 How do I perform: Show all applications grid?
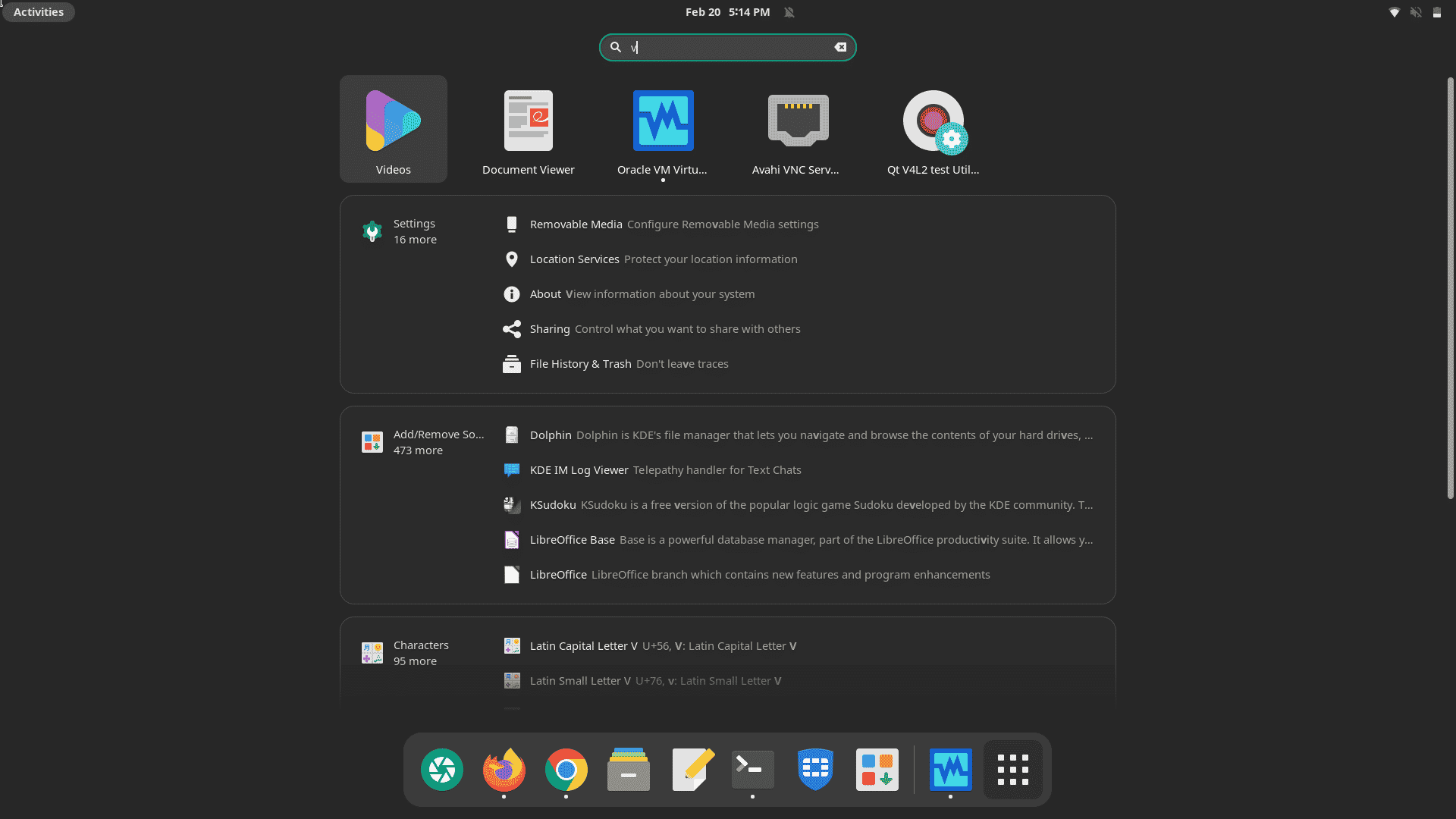[x=1012, y=770]
